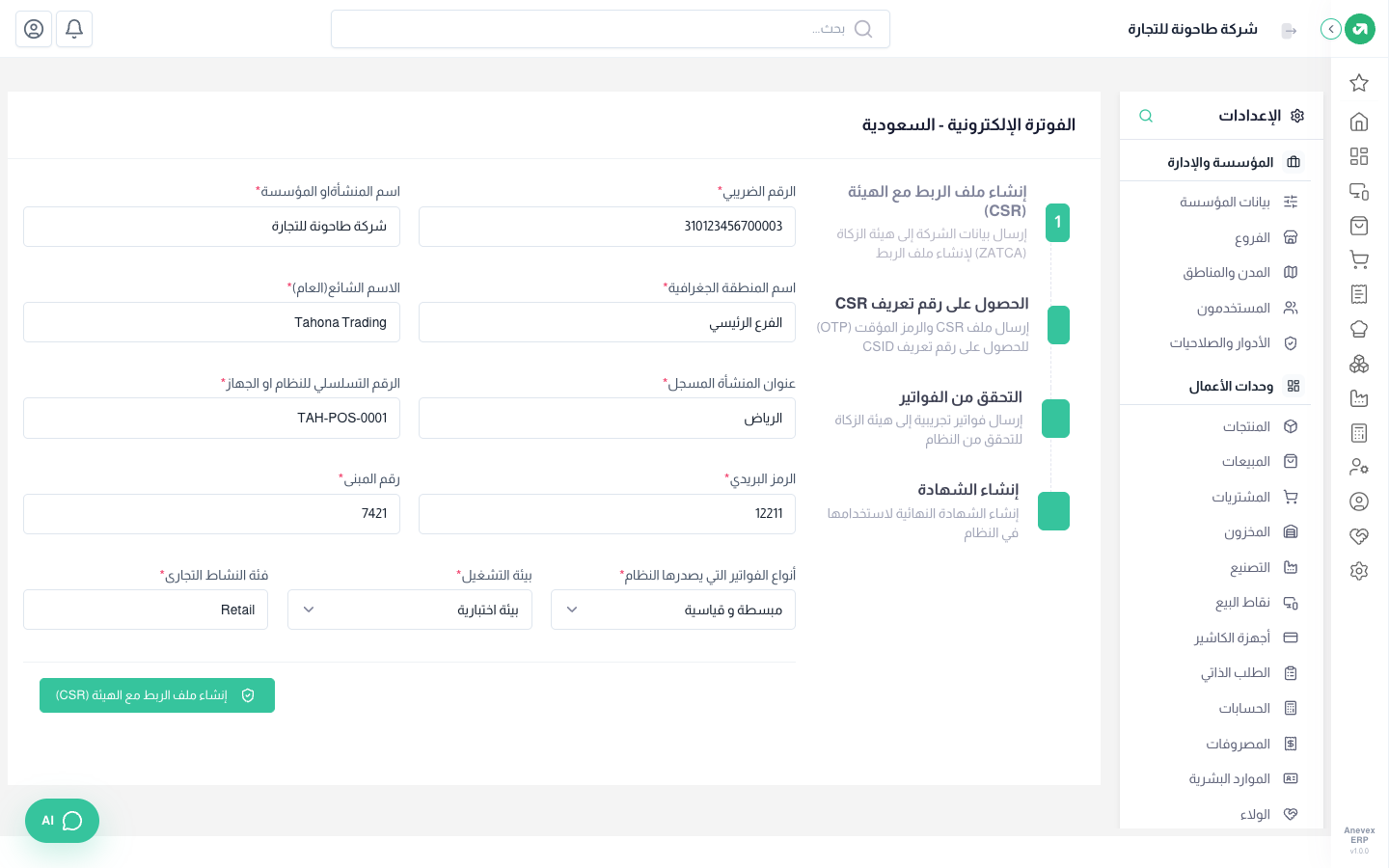This screenshot has height=868, width=1389.
Task: Open calculator icon in right rail
Action: click(1359, 433)
